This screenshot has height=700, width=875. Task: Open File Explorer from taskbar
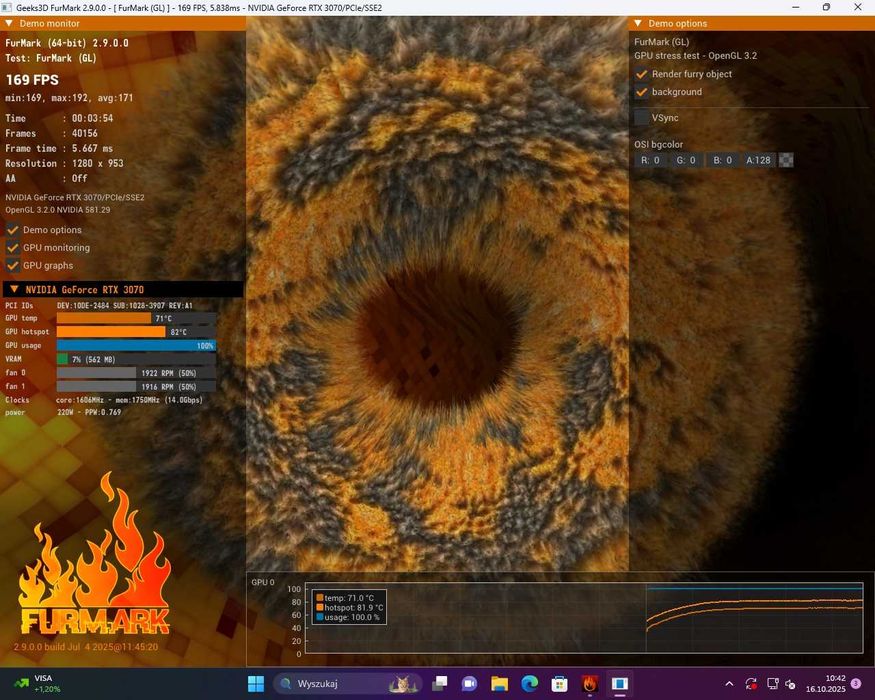499,683
